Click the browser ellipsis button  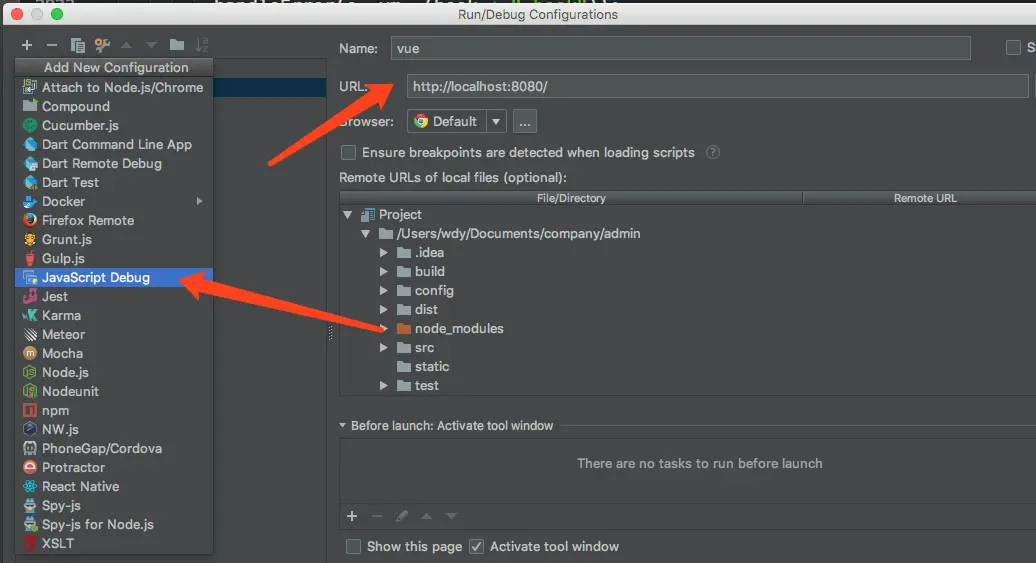(525, 122)
